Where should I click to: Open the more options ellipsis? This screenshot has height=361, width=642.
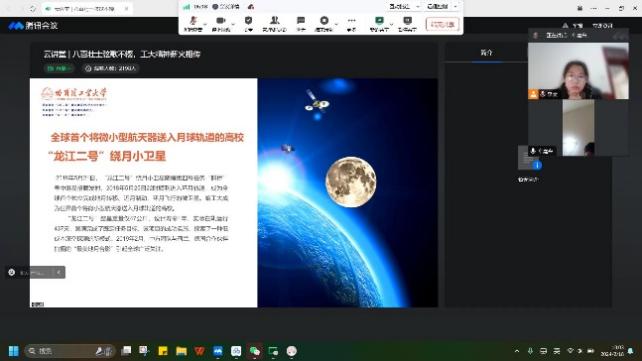tap(351, 24)
